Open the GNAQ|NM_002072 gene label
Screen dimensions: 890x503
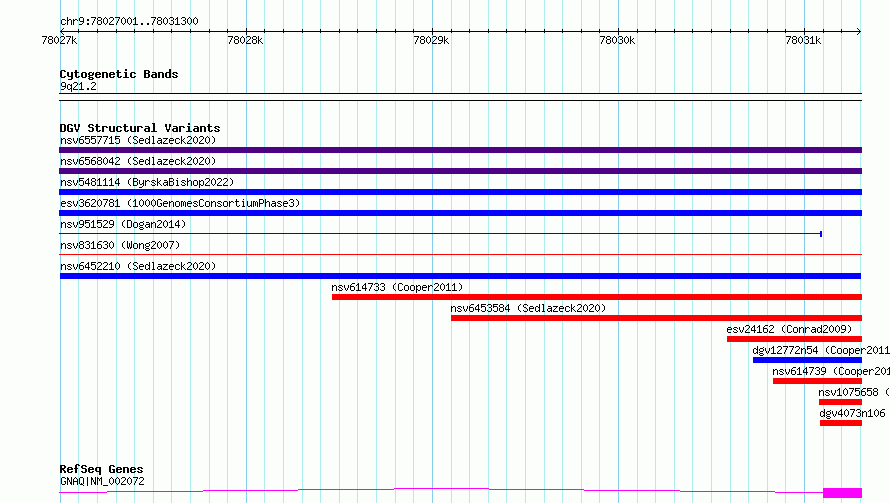[x=102, y=481]
